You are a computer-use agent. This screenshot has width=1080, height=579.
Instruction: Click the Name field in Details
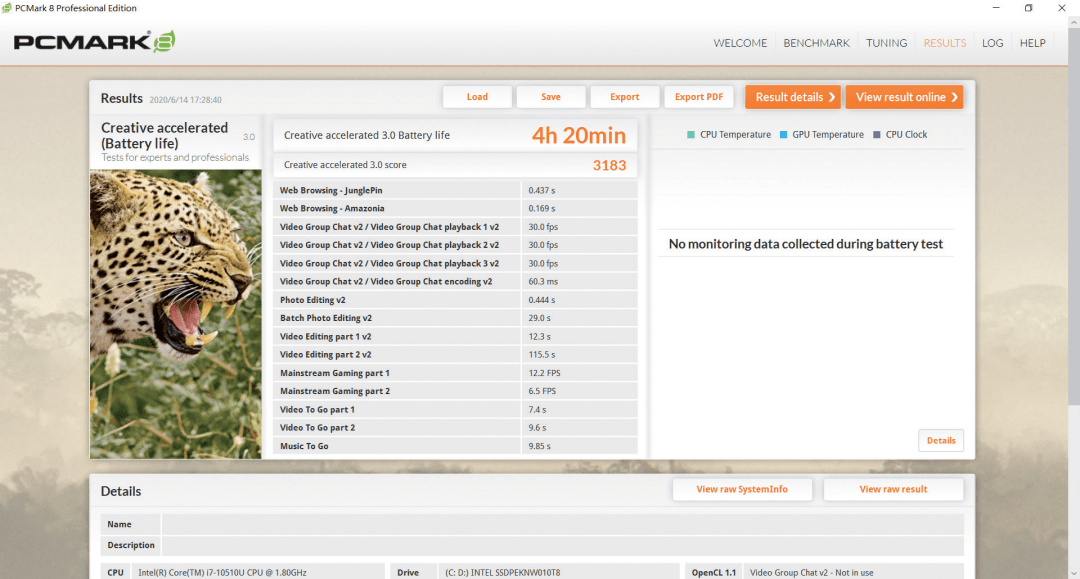click(x=562, y=525)
